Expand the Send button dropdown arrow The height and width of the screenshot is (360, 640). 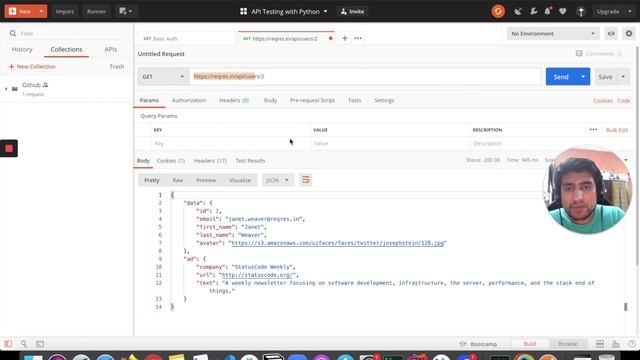[583, 77]
